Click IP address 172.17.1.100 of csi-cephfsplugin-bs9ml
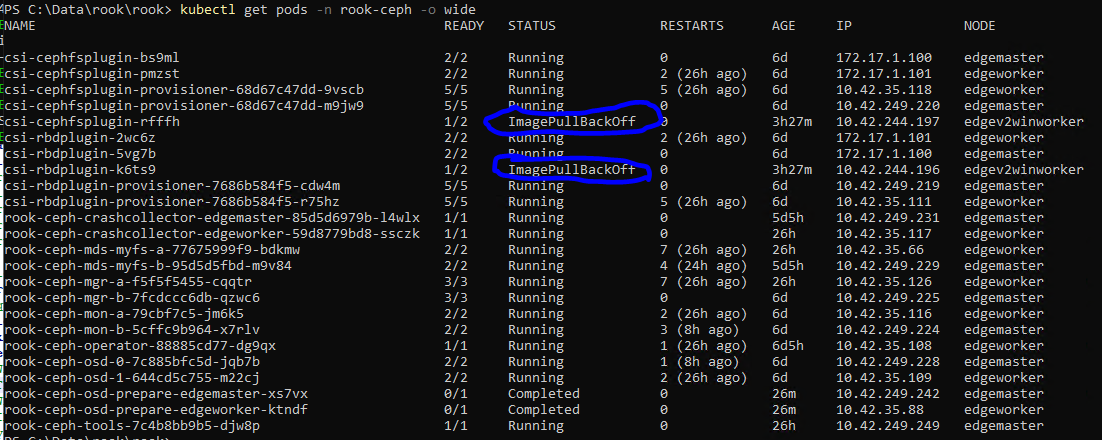Screen dimensions: 1102x440 click(884, 58)
